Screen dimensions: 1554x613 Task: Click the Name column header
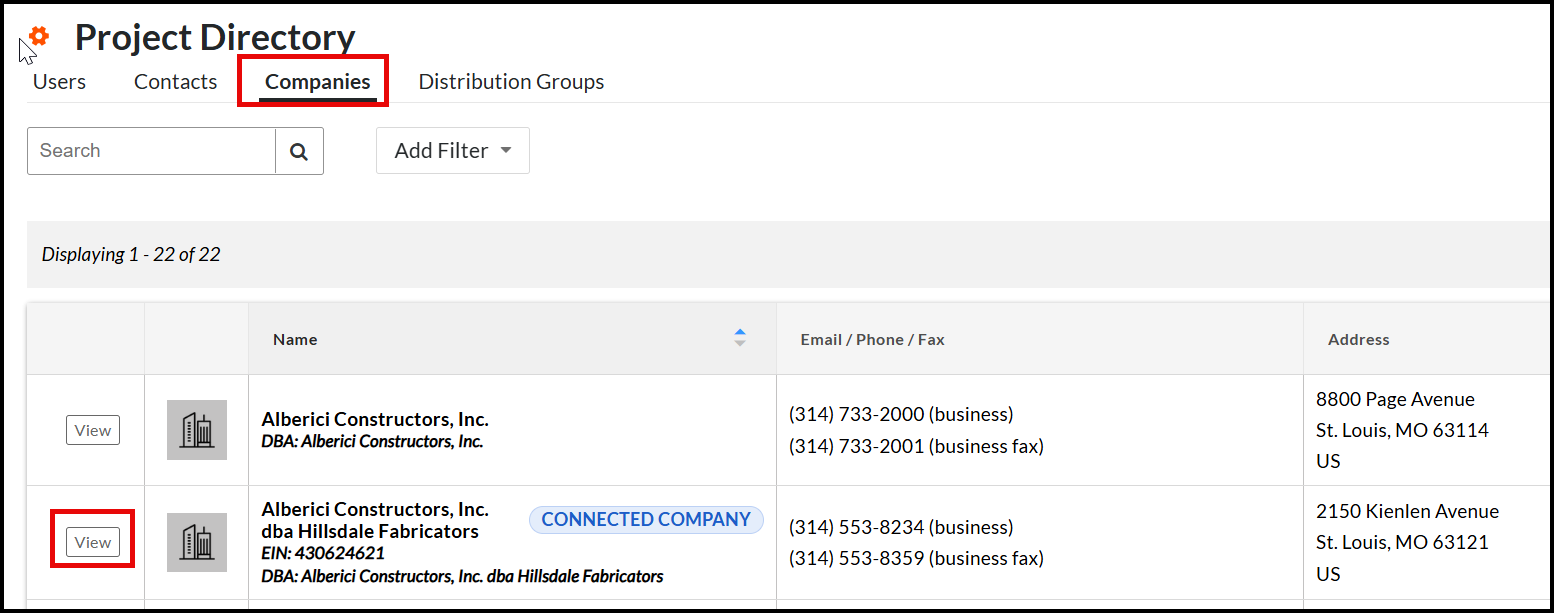coord(295,339)
